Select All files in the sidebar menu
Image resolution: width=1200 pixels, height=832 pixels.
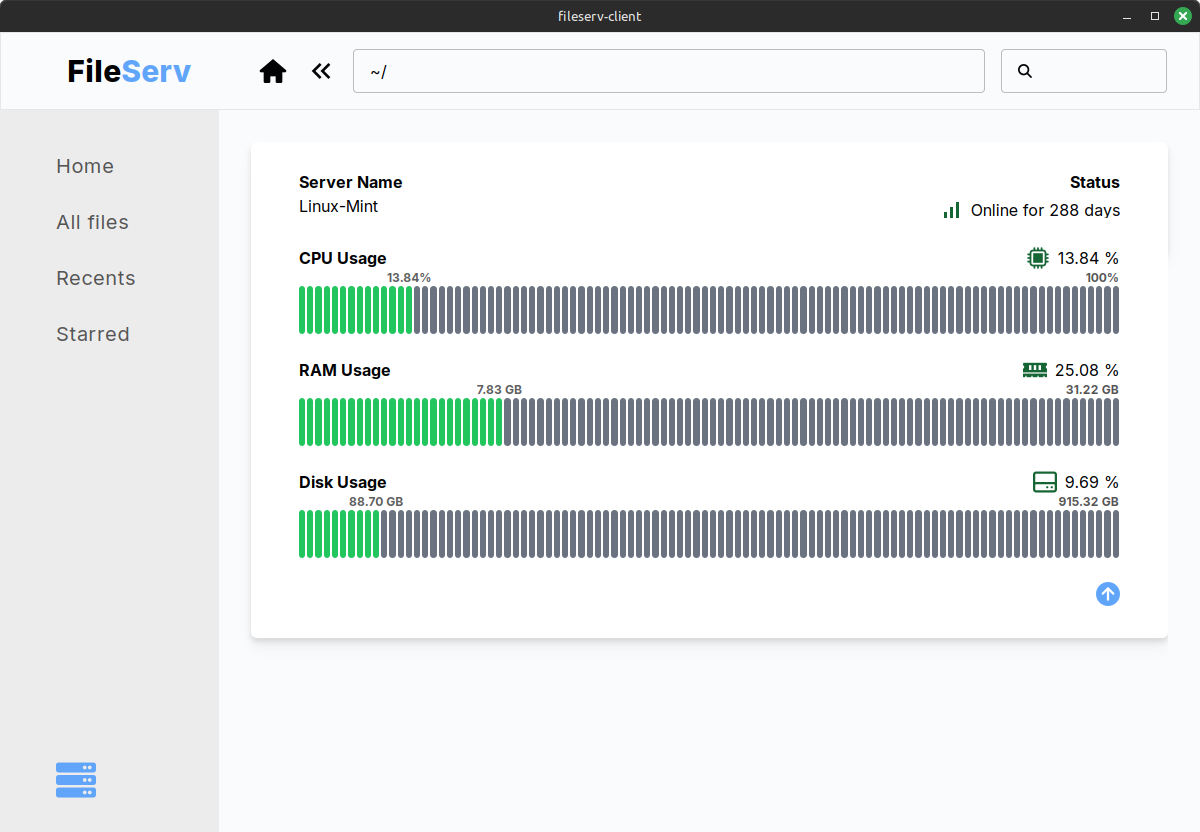tap(92, 222)
